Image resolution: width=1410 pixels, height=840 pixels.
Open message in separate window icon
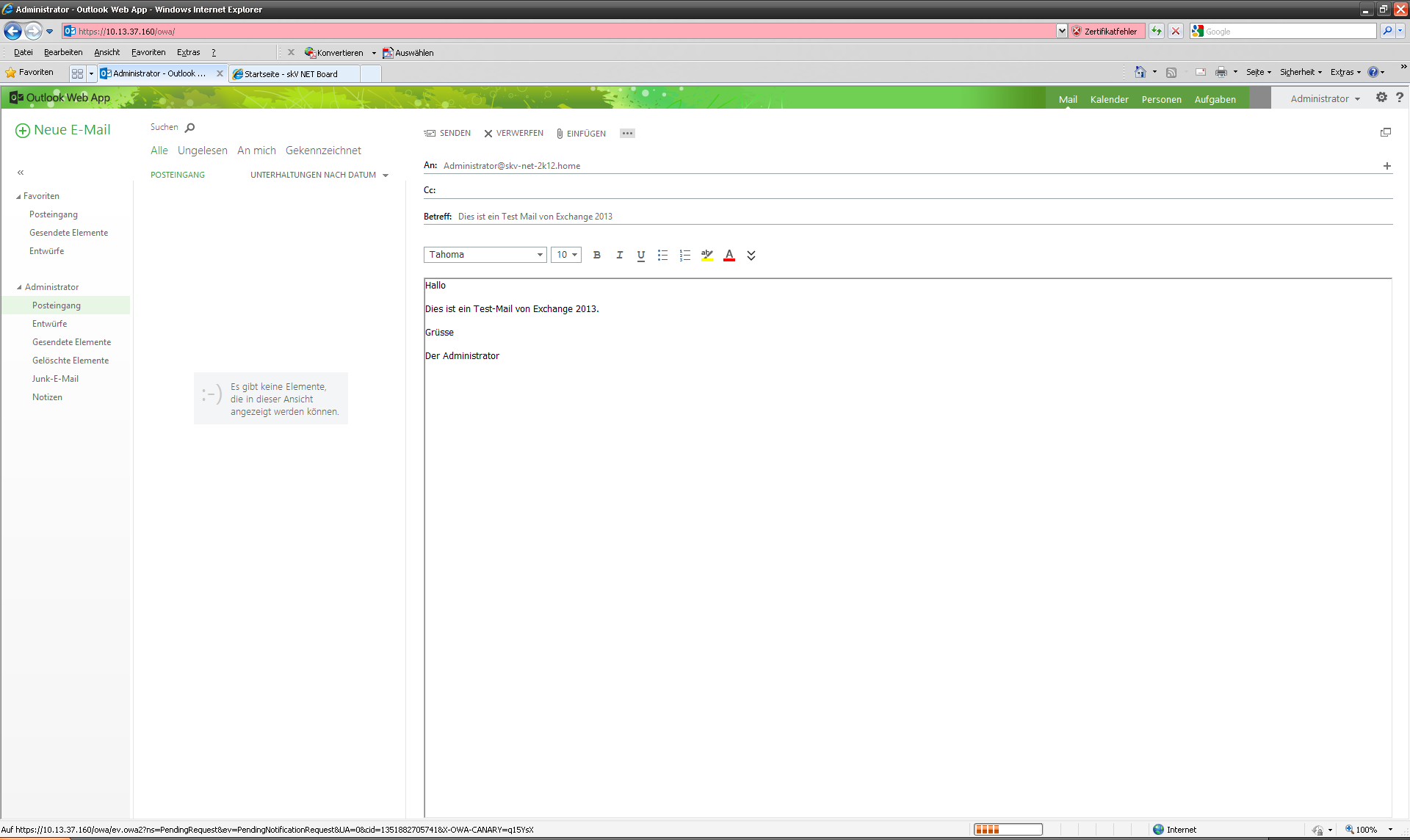click(1386, 132)
